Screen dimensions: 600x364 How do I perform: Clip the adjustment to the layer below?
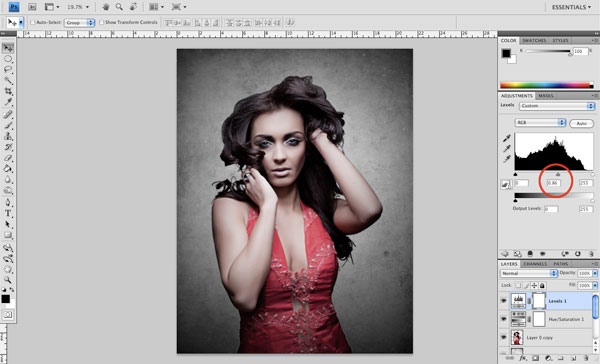pos(530,254)
